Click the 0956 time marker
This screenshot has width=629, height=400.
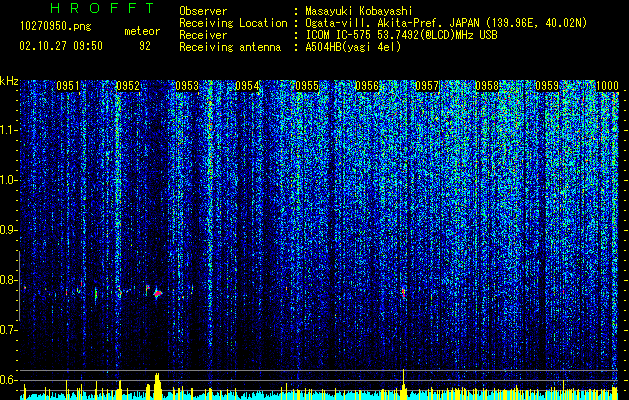(367, 86)
